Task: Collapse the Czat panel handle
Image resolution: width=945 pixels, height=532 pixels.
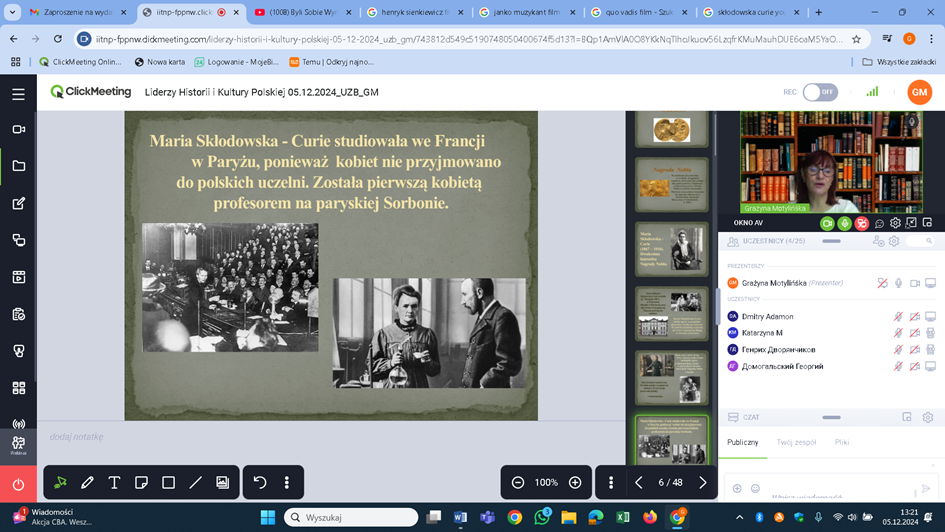Action: [x=831, y=417]
